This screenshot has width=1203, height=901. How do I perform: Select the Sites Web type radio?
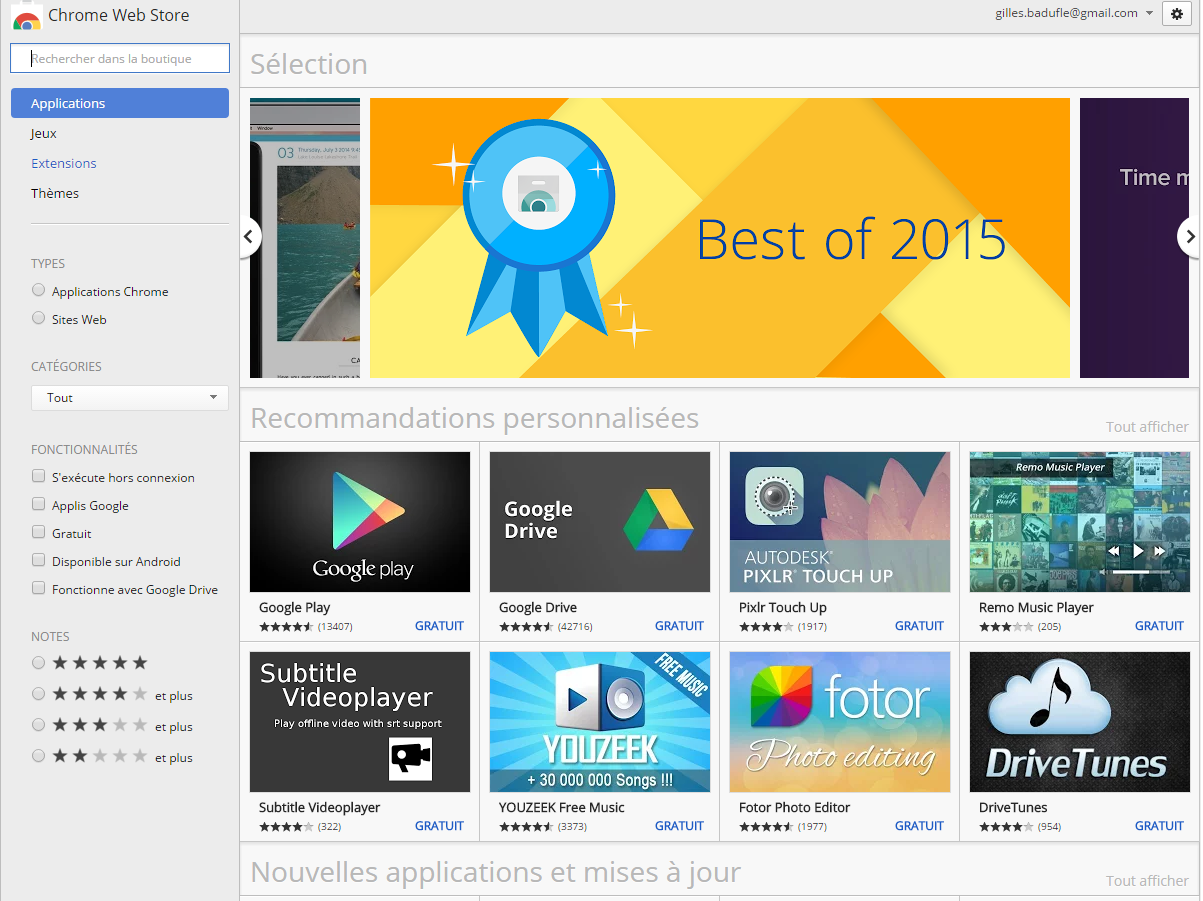click(x=39, y=319)
